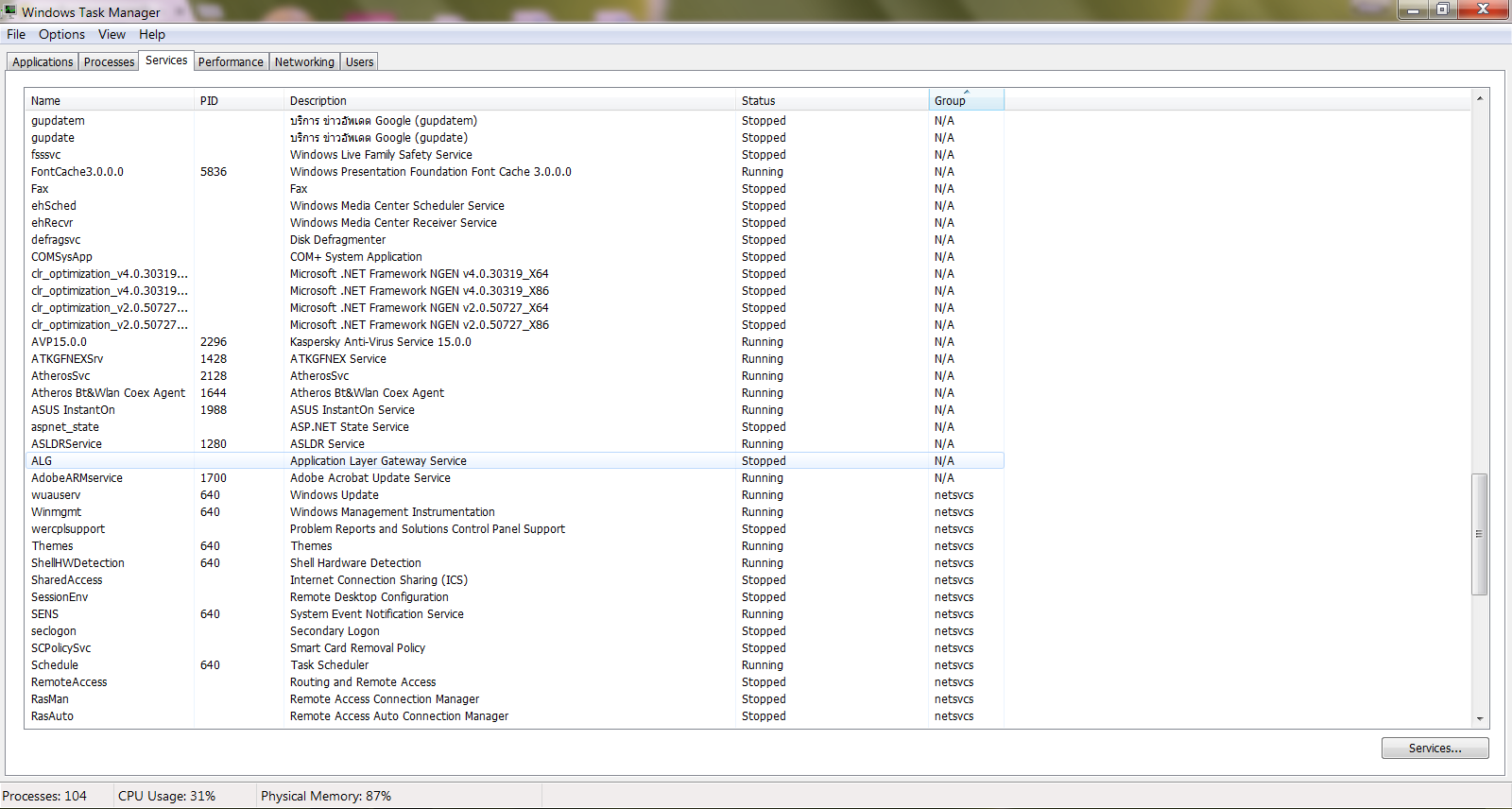
Task: Click the Services... button
Action: click(1435, 748)
